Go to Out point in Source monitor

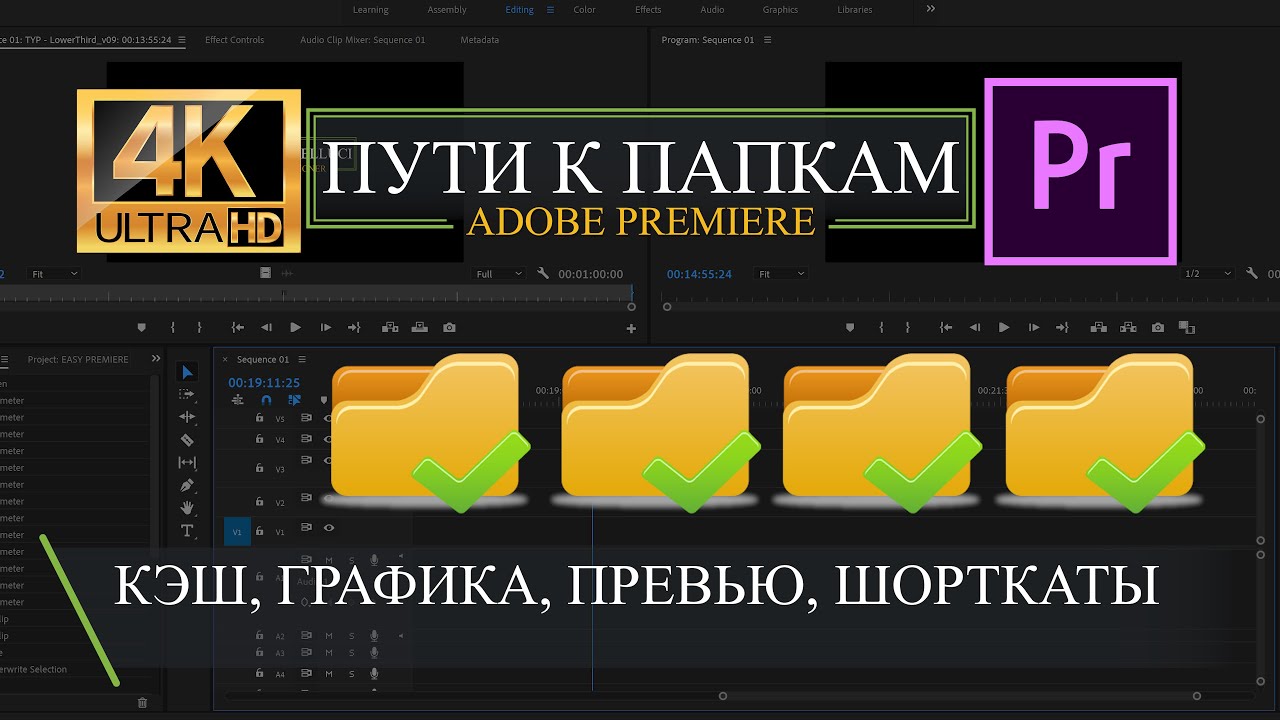(x=354, y=327)
